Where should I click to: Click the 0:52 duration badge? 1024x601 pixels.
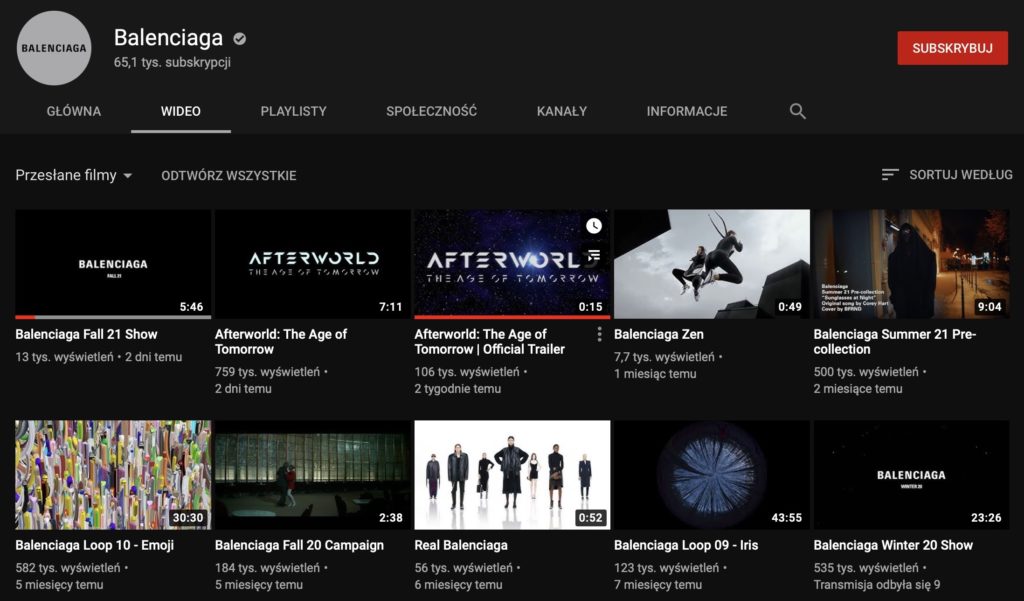click(590, 518)
